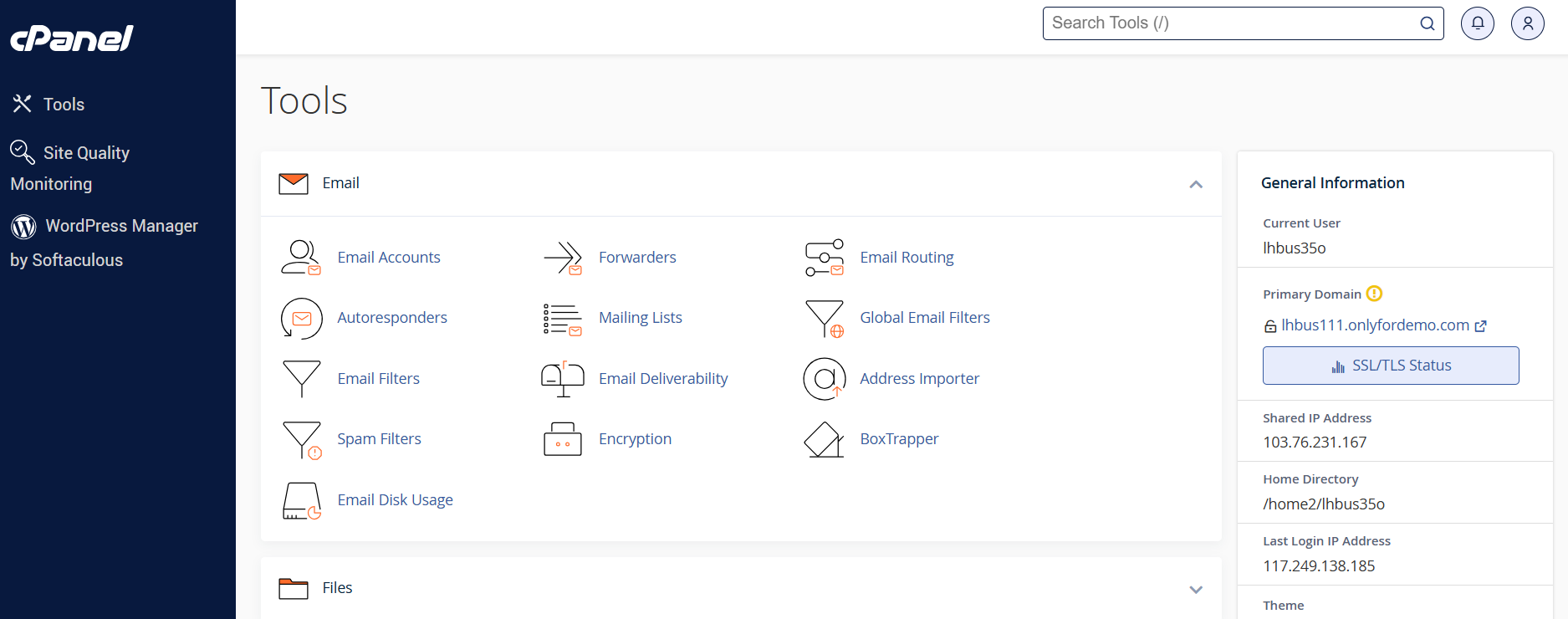This screenshot has width=1568, height=619.
Task: Select the shared IP 103.76.231.167 text
Action: tap(1315, 443)
